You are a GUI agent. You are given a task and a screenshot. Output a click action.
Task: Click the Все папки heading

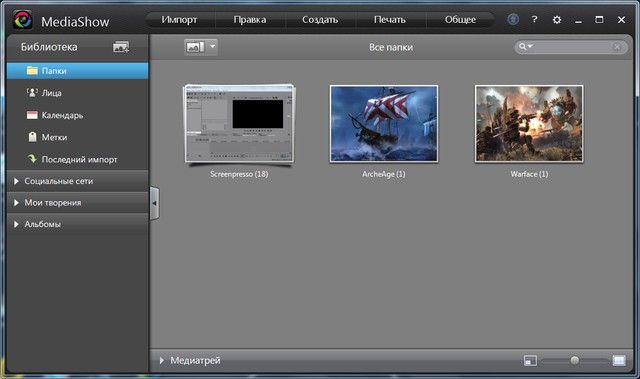point(391,47)
